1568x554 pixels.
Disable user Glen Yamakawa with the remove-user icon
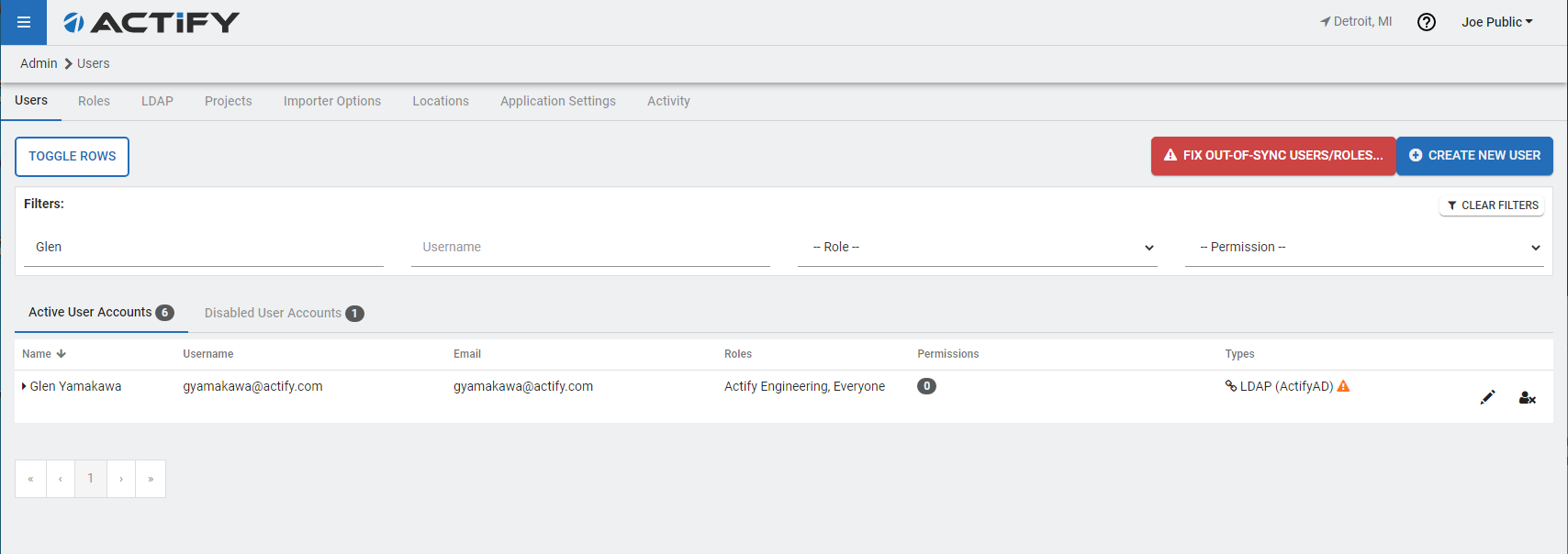pyautogui.click(x=1528, y=397)
